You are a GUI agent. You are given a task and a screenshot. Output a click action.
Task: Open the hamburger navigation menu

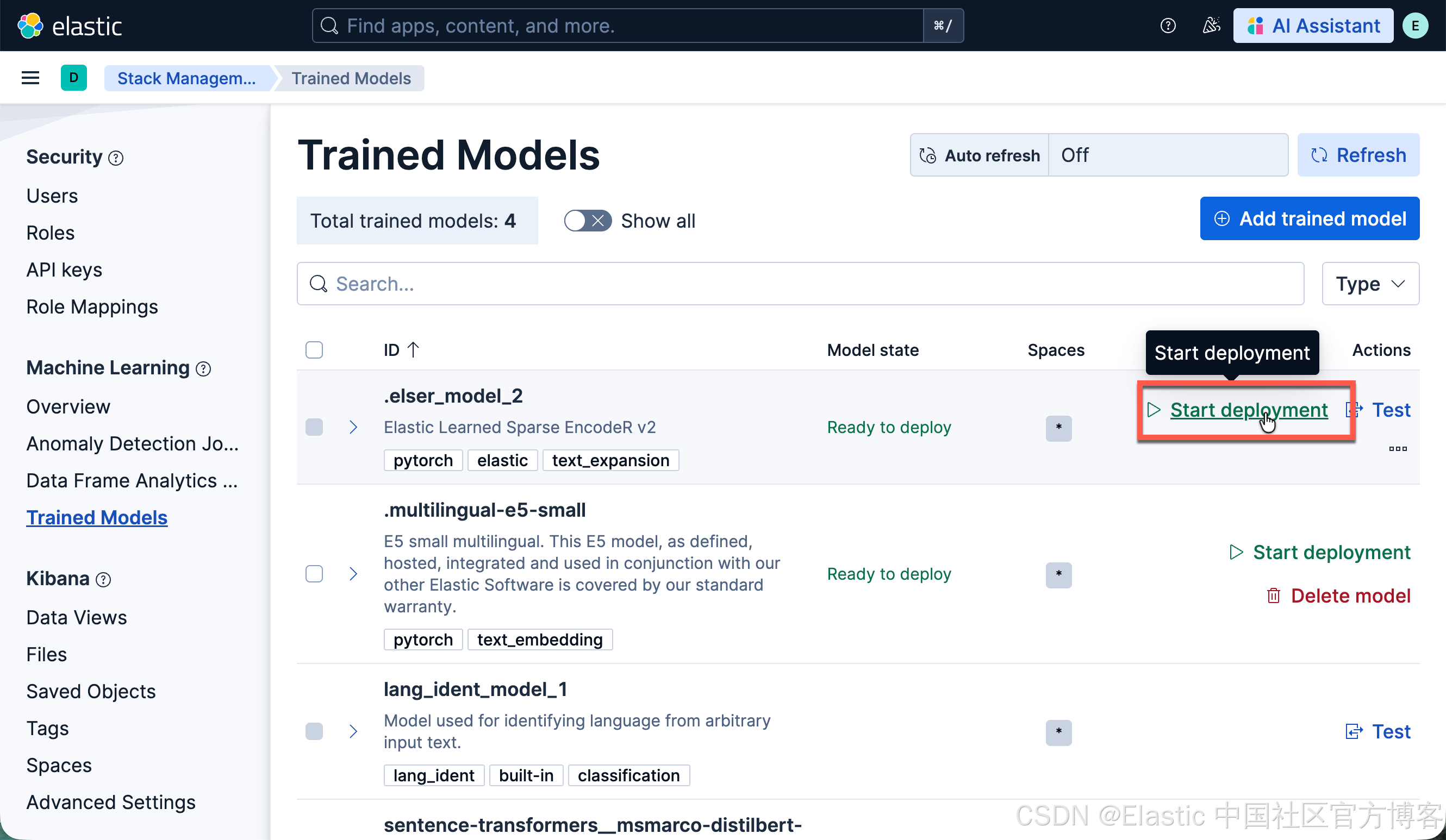(30, 78)
